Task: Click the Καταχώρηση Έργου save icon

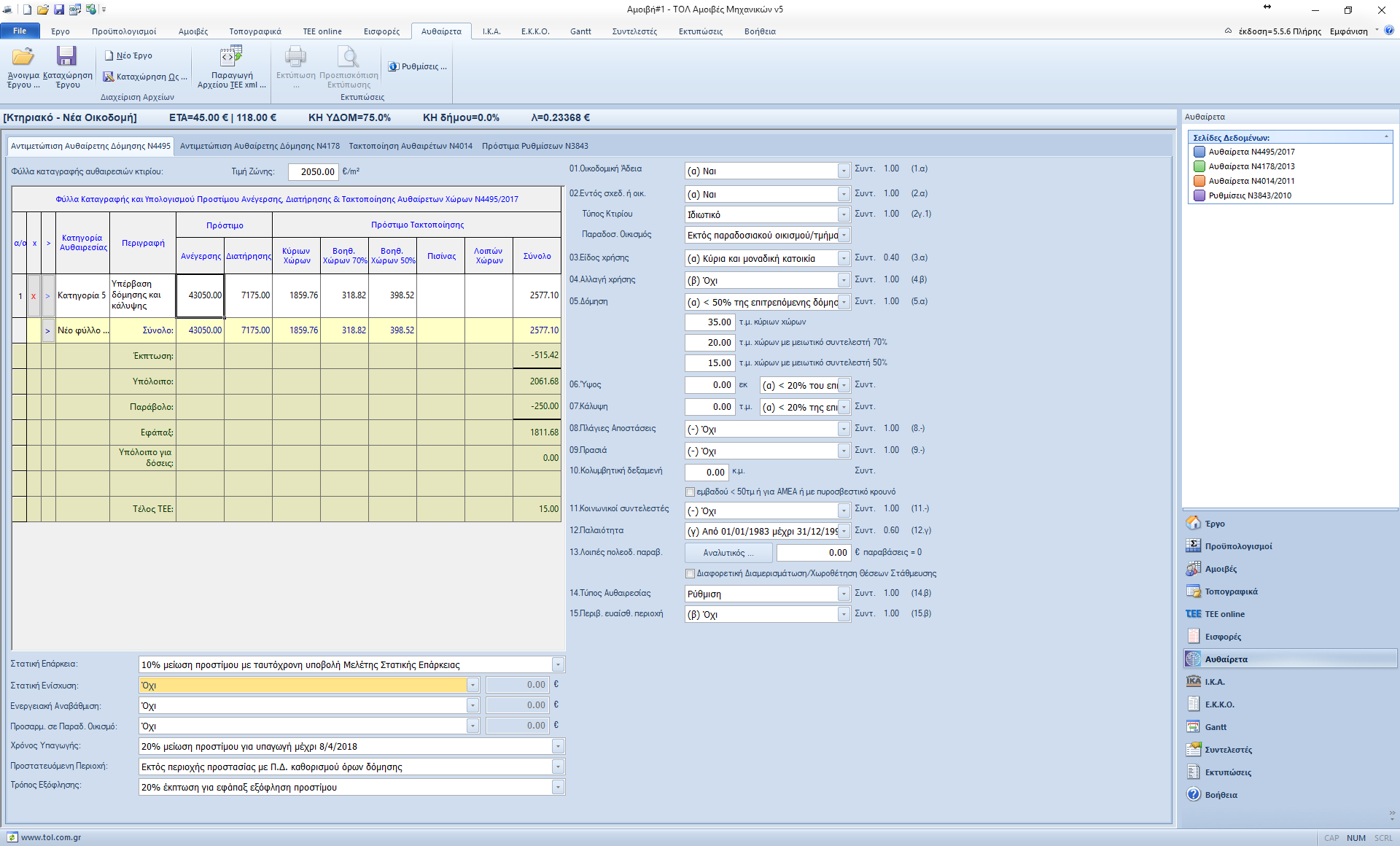Action: point(67,57)
